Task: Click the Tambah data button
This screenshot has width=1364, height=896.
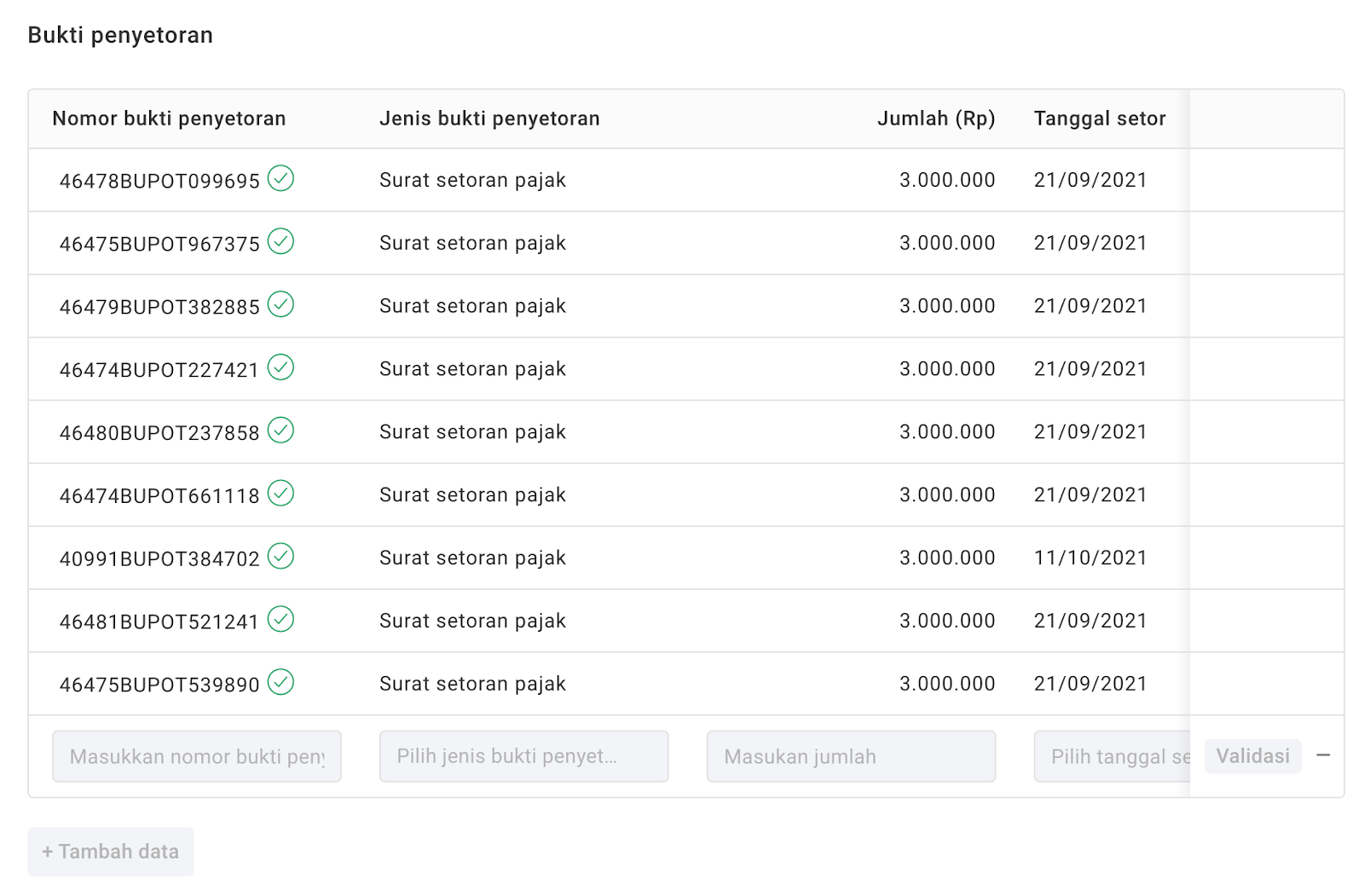Action: pos(111,852)
